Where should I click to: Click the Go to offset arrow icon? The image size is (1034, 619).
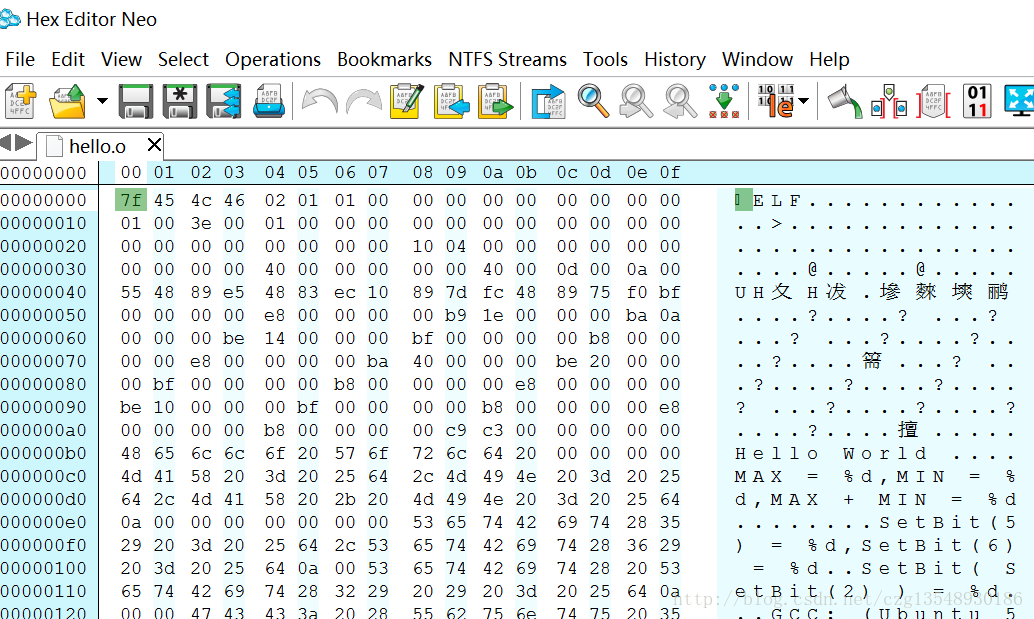pyautogui.click(x=549, y=102)
